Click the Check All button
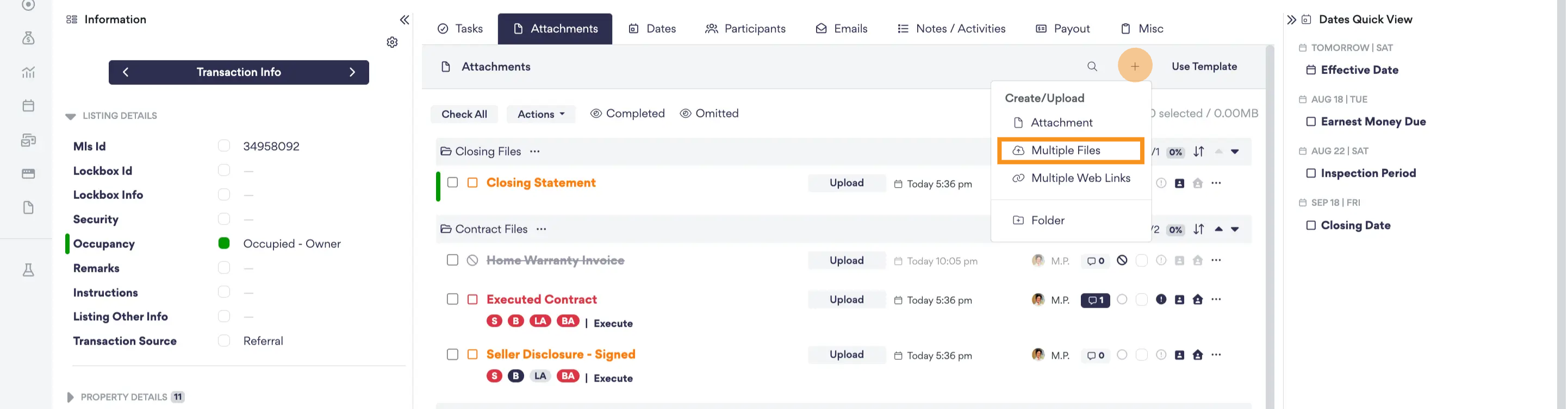The height and width of the screenshot is (409, 1568). pos(464,114)
